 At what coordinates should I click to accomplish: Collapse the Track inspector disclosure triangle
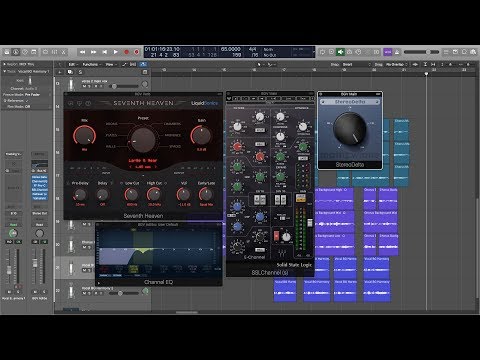(x=4, y=71)
